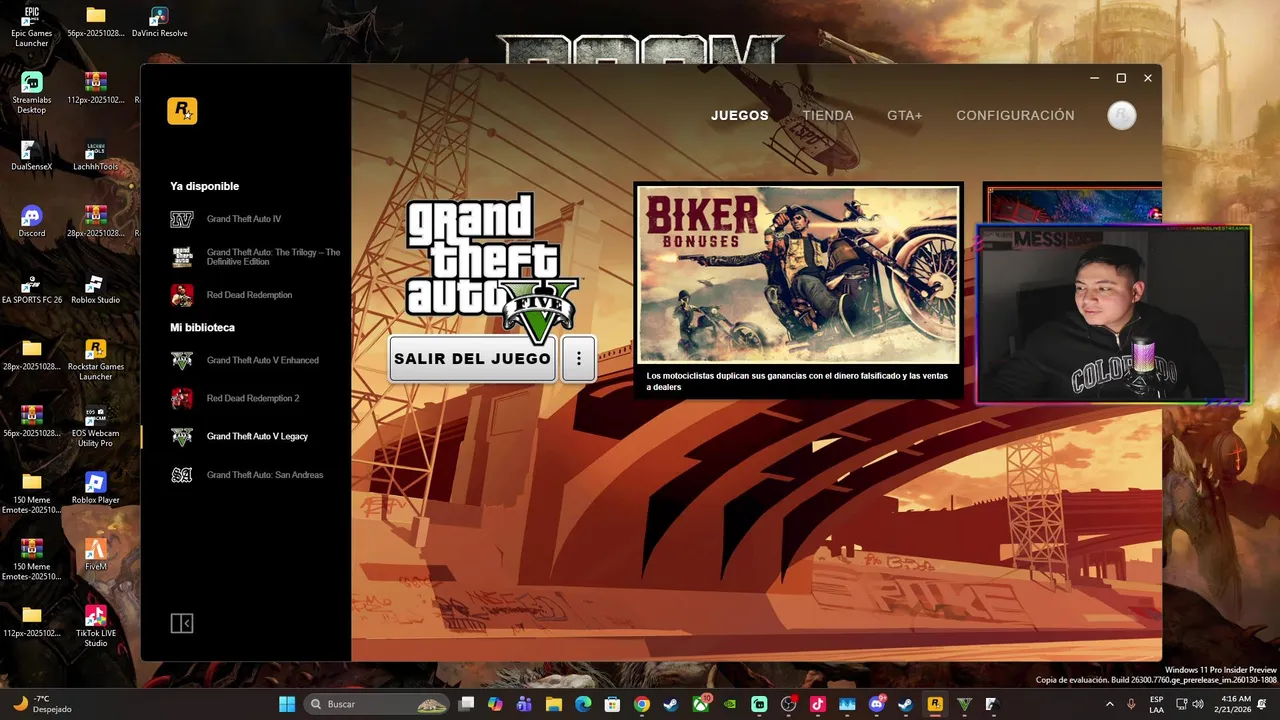
Task: Open TikTok LIVE Studio desktop shortcut
Action: (x=95, y=626)
